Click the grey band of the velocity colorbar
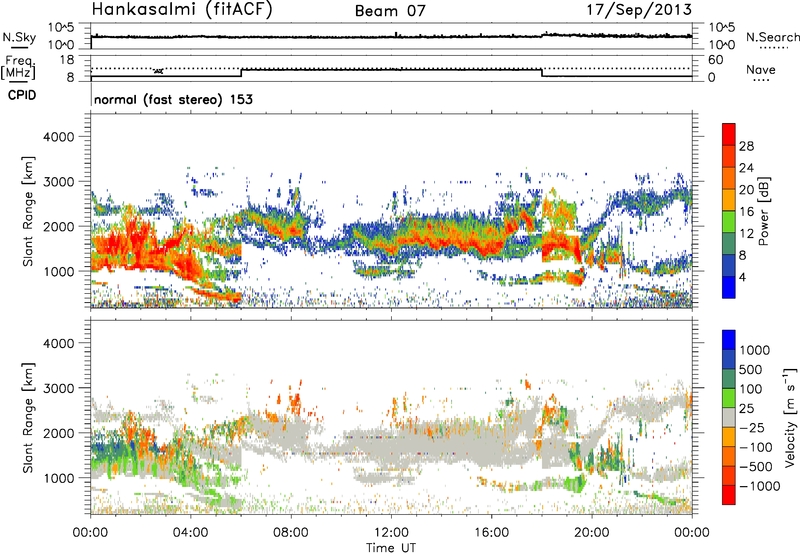The image size is (800, 554). click(x=729, y=417)
